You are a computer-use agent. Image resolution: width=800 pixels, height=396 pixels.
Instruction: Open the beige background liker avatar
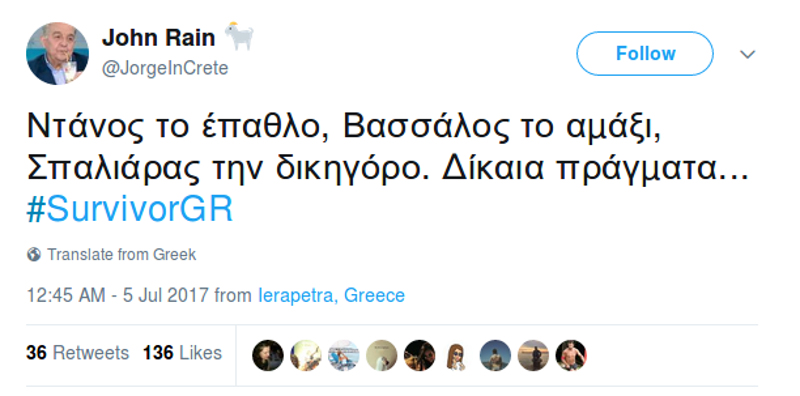(x=382, y=355)
